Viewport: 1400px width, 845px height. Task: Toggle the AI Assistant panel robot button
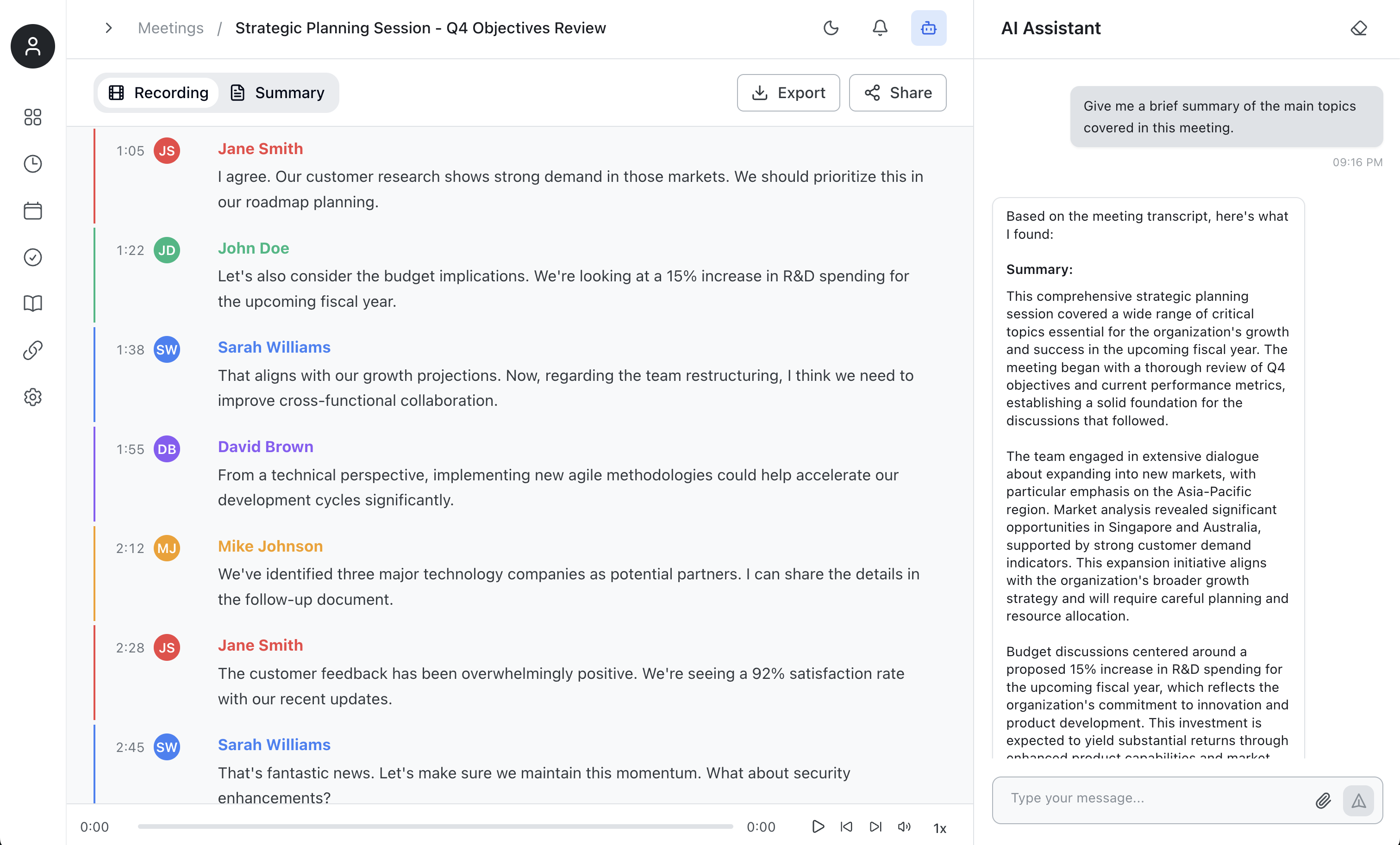pyautogui.click(x=928, y=28)
